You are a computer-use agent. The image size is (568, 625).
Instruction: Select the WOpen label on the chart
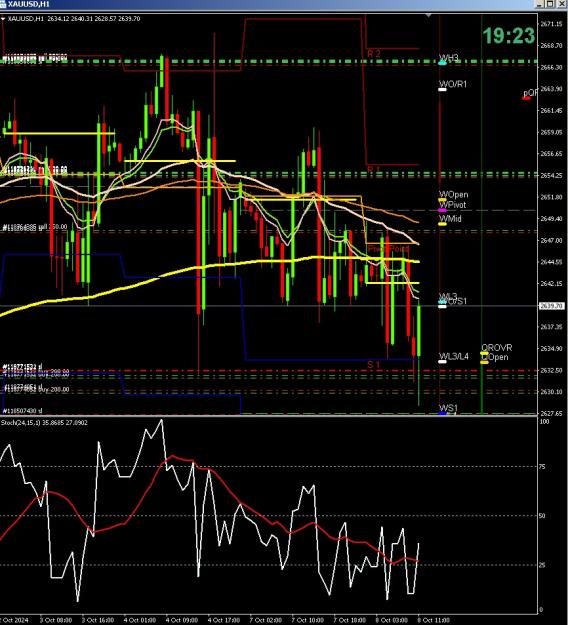coord(454,195)
